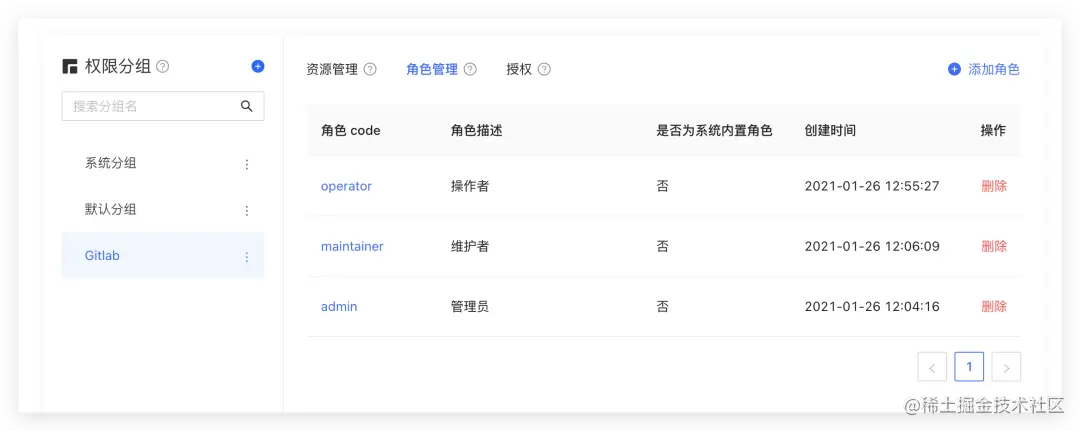Click the 否 value in maintainer row
The width and height of the screenshot is (1080, 431).
pos(663,246)
